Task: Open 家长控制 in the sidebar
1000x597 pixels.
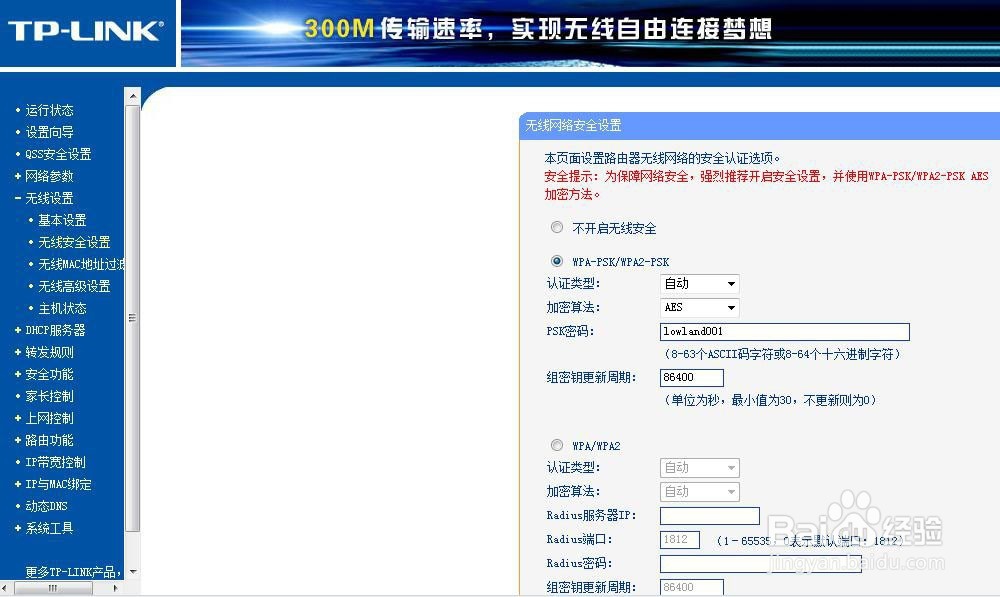Action: pos(49,396)
